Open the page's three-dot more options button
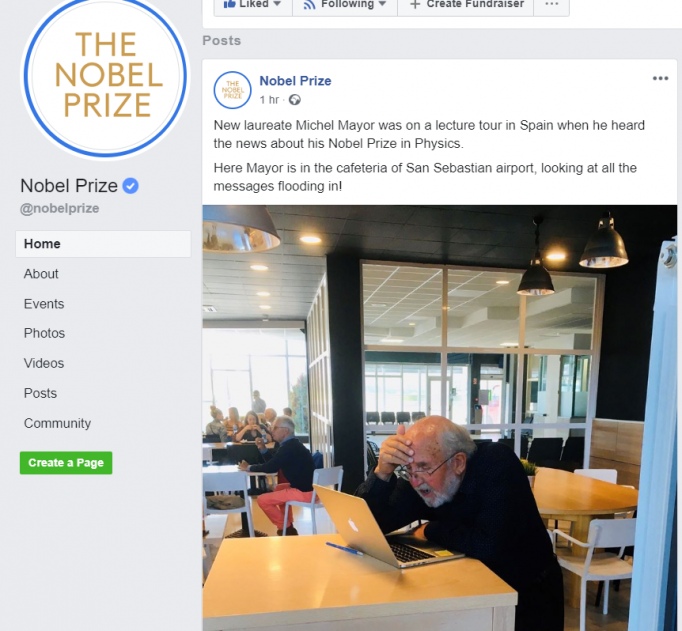Screen dimensions: 682x631 point(552,4)
